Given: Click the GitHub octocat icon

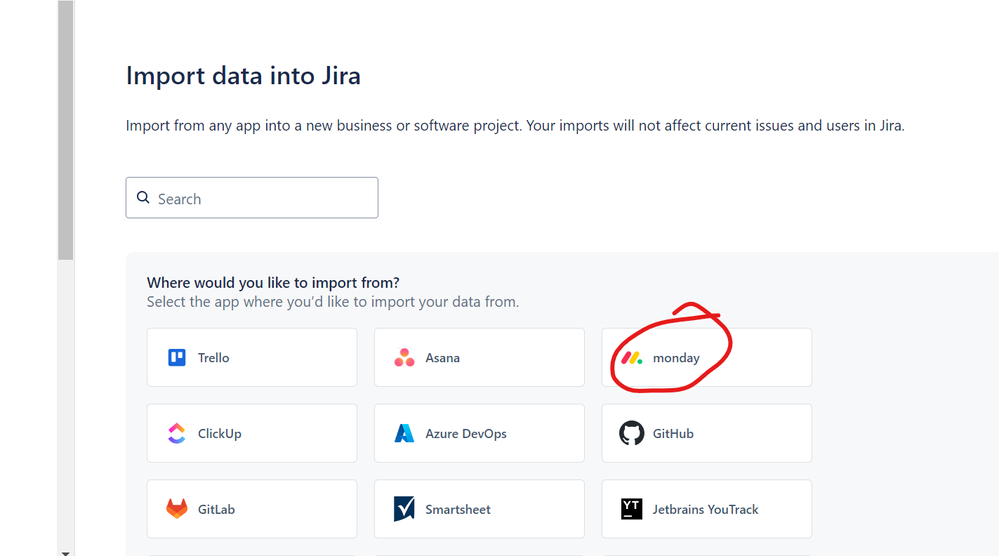Looking at the screenshot, I should click(x=631, y=433).
